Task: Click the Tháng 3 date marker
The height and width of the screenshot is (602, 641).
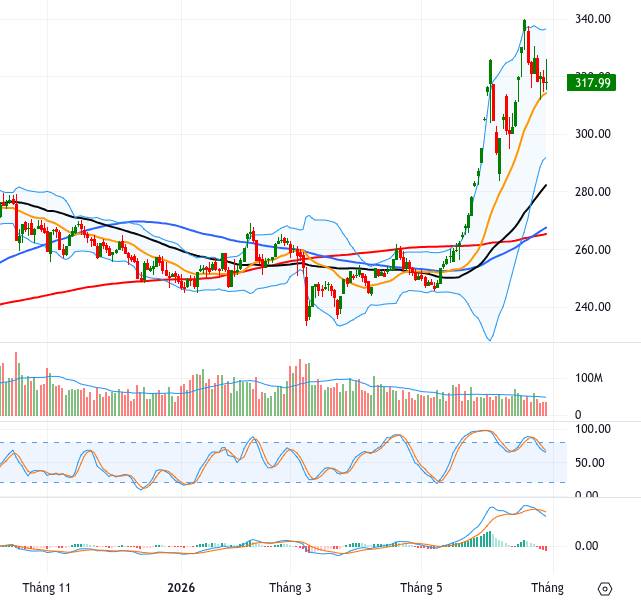Action: pos(290,588)
